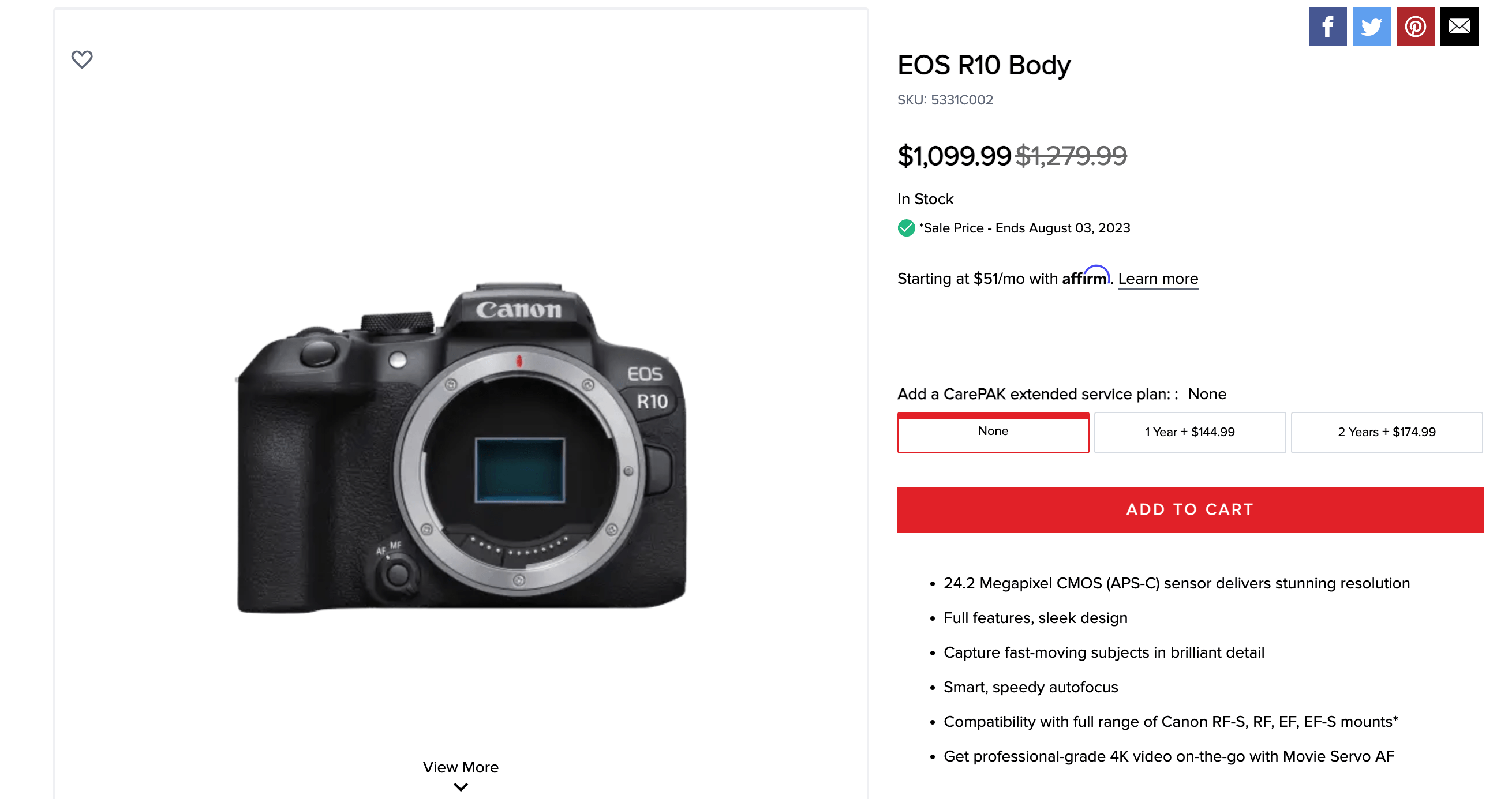The height and width of the screenshot is (799, 1512).
Task: Click the SKU 5331C002 text
Action: [x=945, y=100]
